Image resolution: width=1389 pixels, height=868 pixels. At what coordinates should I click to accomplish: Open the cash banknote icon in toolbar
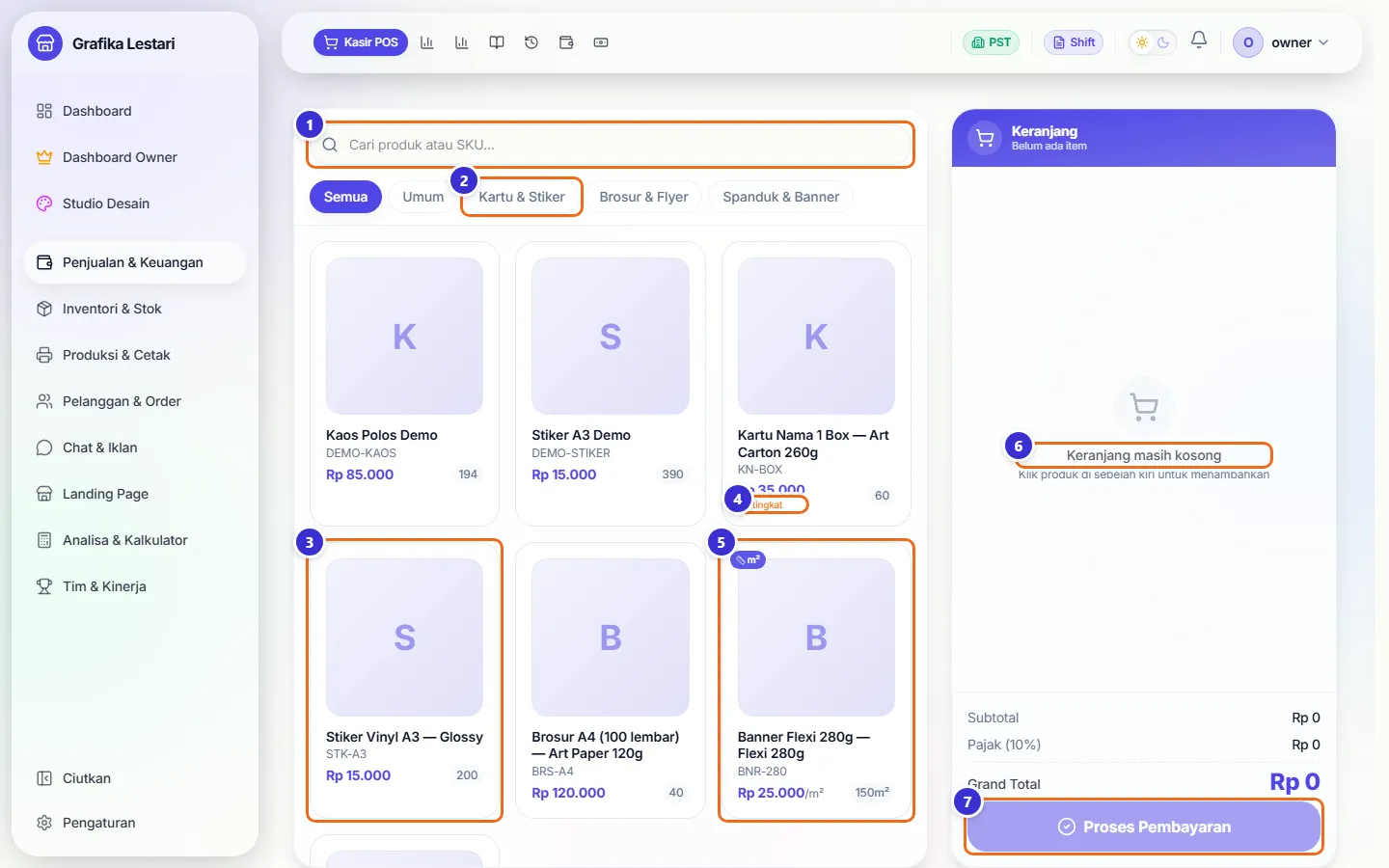click(x=601, y=42)
